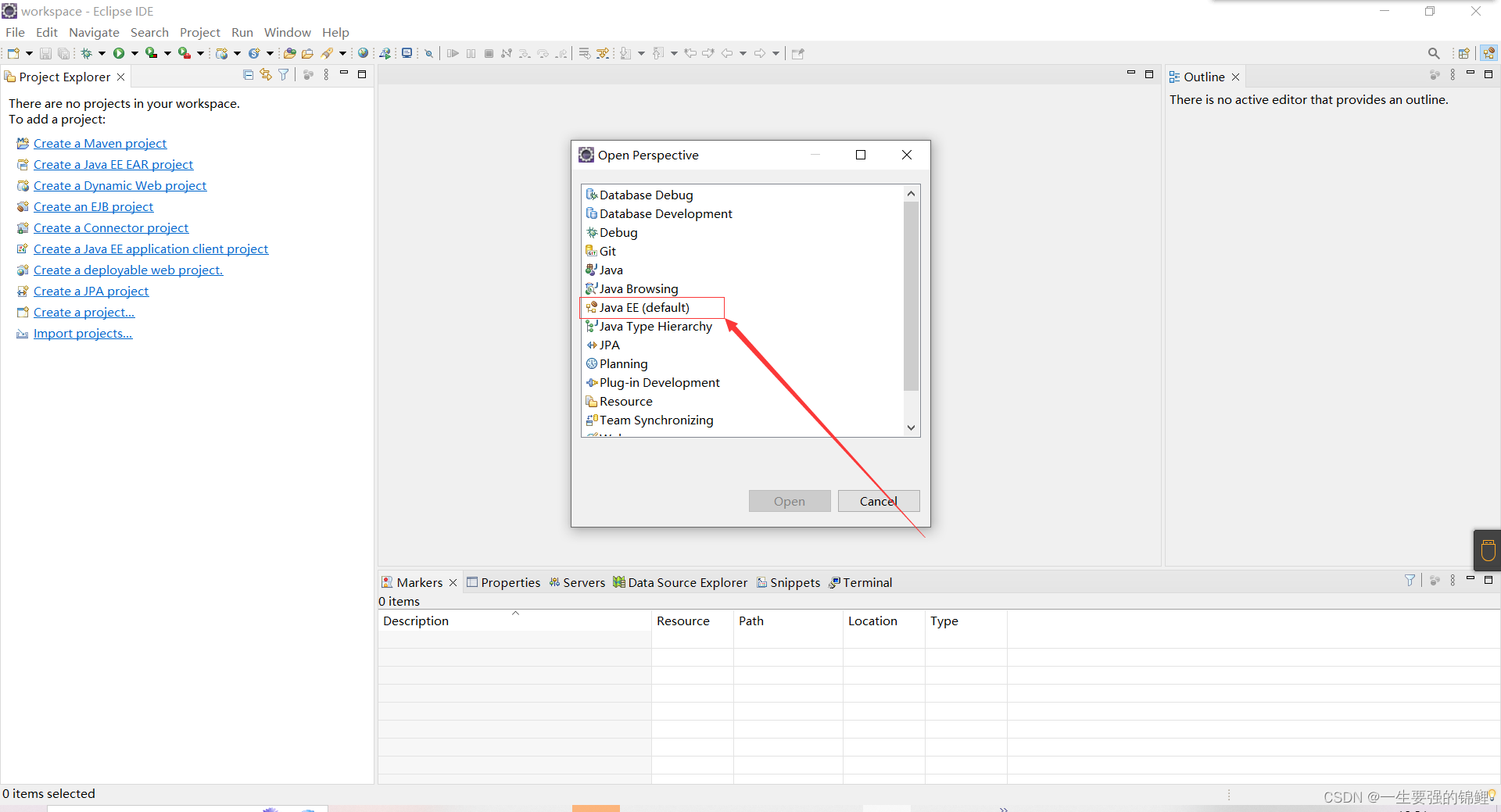Image resolution: width=1501 pixels, height=812 pixels.
Task: Toggle Link with Editor in Project Explorer
Action: pos(266,75)
